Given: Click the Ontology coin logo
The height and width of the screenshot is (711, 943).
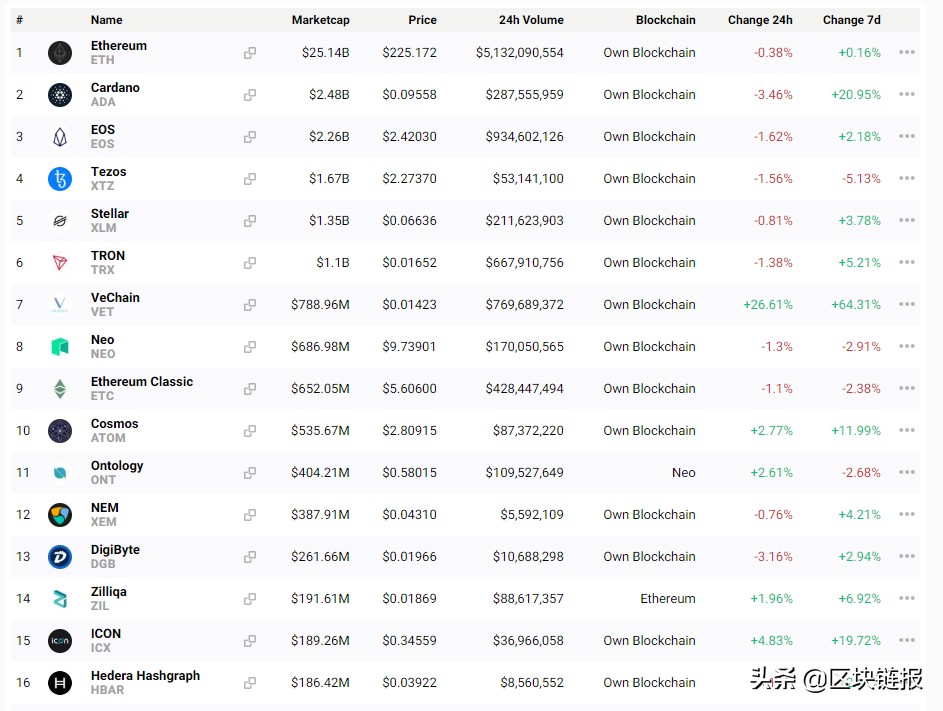Looking at the screenshot, I should tap(60, 473).
